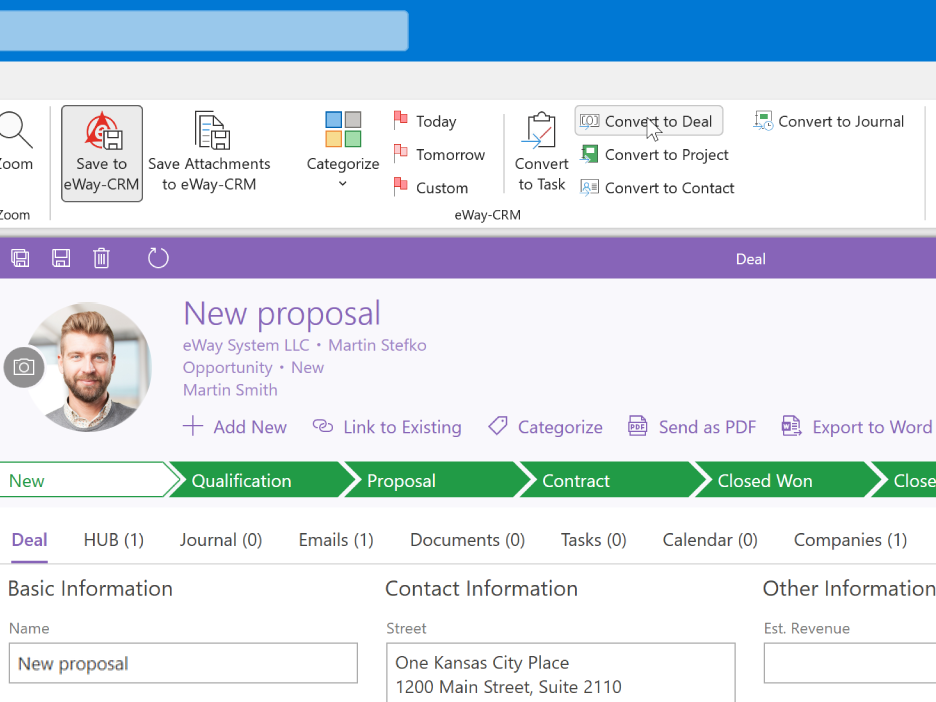Click the Est. Revenue field
936x702 pixels.
(x=850, y=663)
